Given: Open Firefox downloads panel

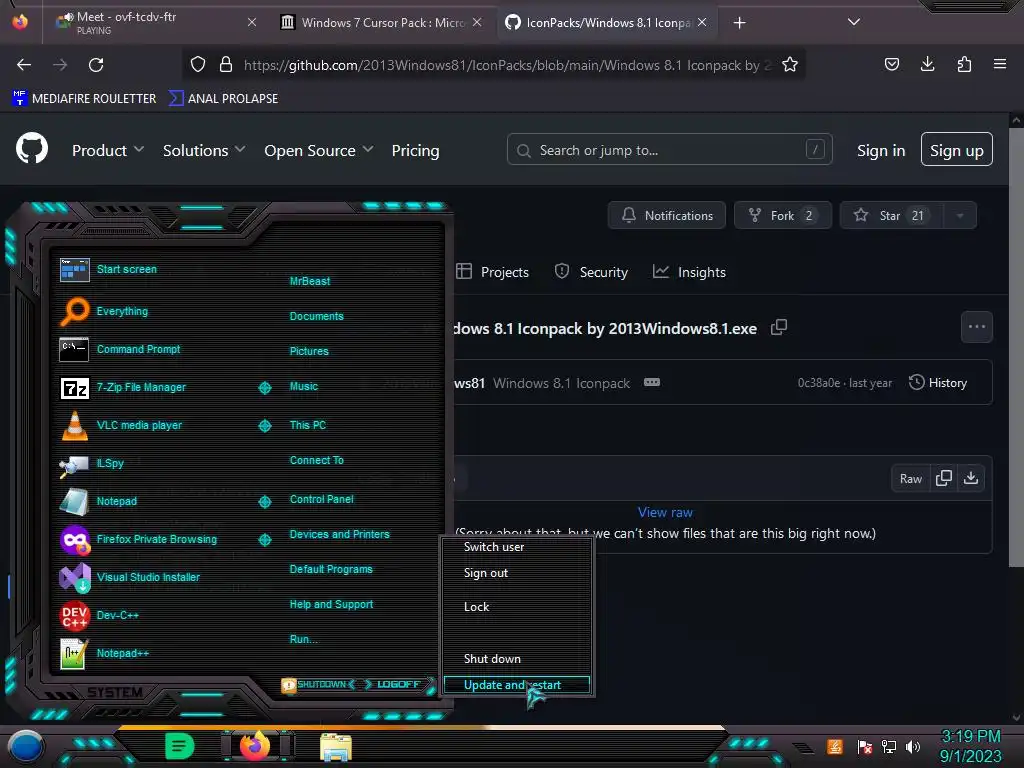Looking at the screenshot, I should click(927, 64).
